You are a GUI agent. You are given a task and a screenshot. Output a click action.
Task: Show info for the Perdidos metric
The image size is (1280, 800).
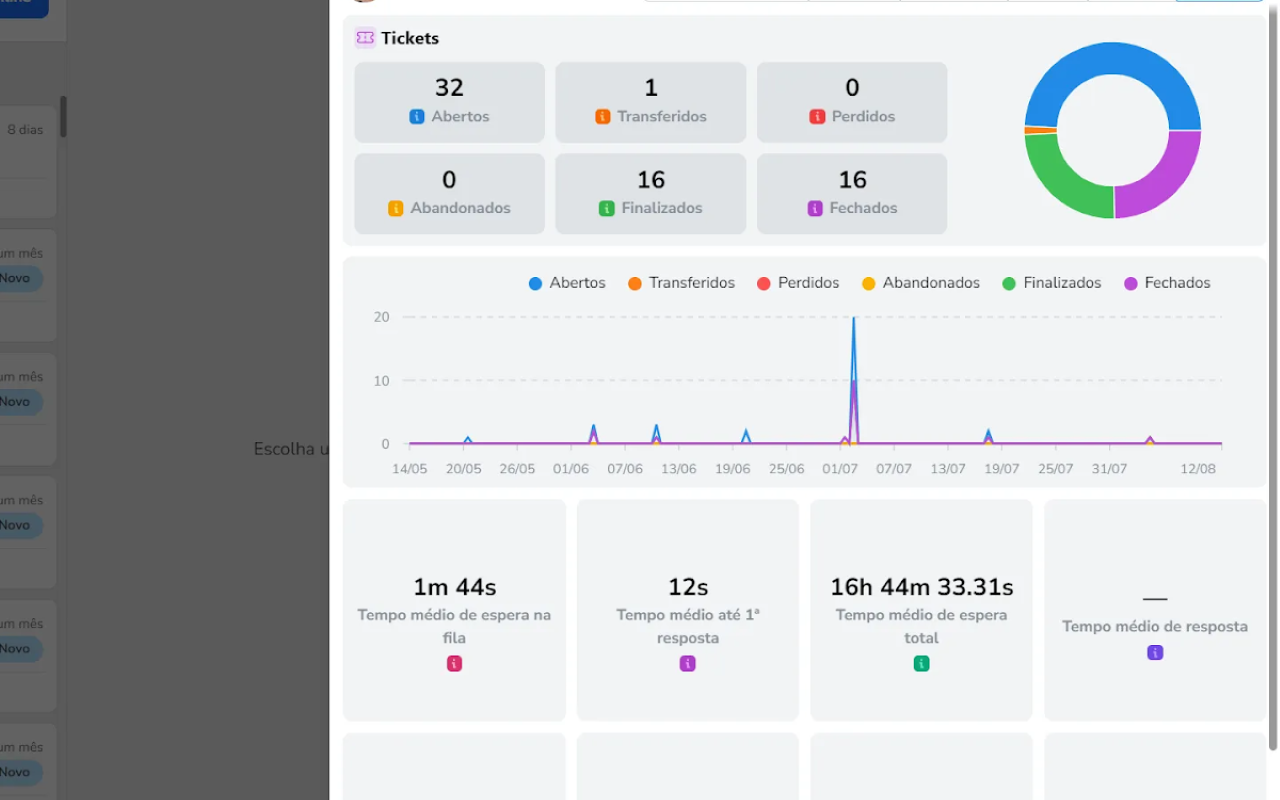(x=817, y=117)
